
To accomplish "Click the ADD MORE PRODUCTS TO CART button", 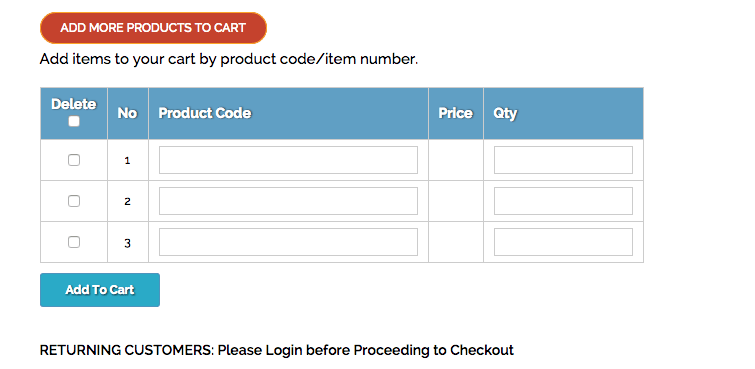I will (x=153, y=28).
